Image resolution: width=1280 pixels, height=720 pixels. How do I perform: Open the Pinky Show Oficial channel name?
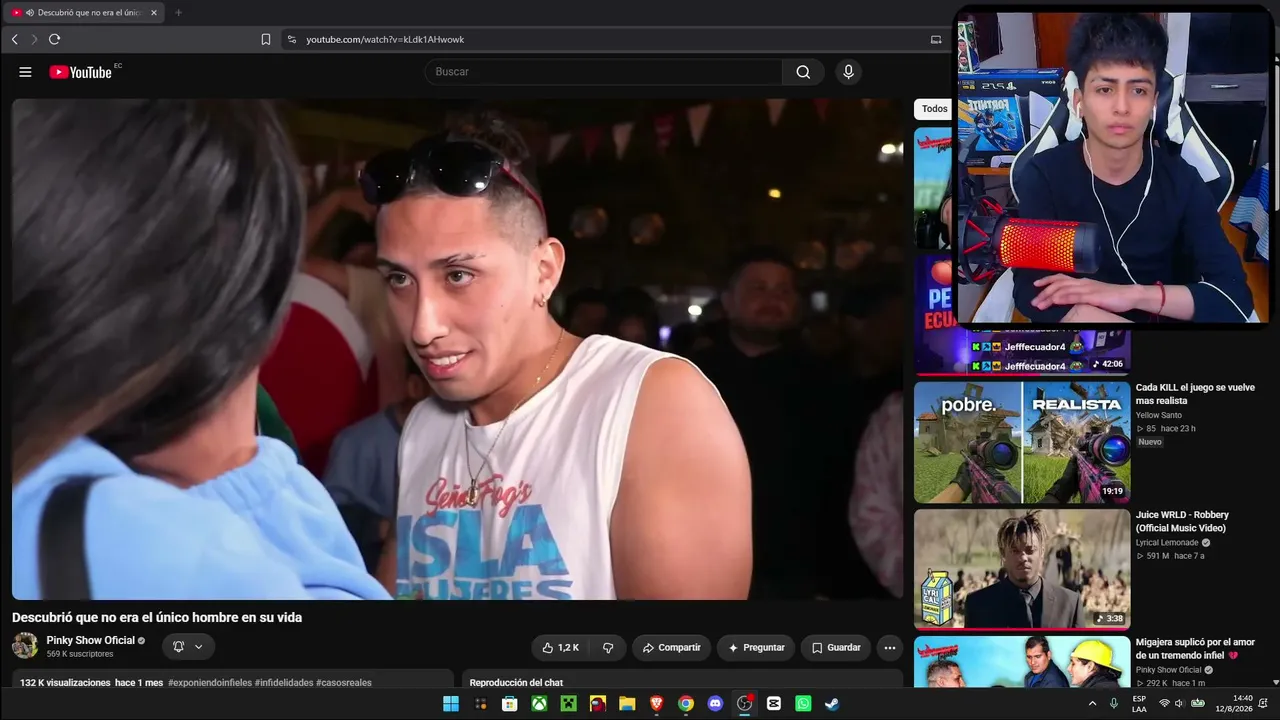click(x=90, y=640)
